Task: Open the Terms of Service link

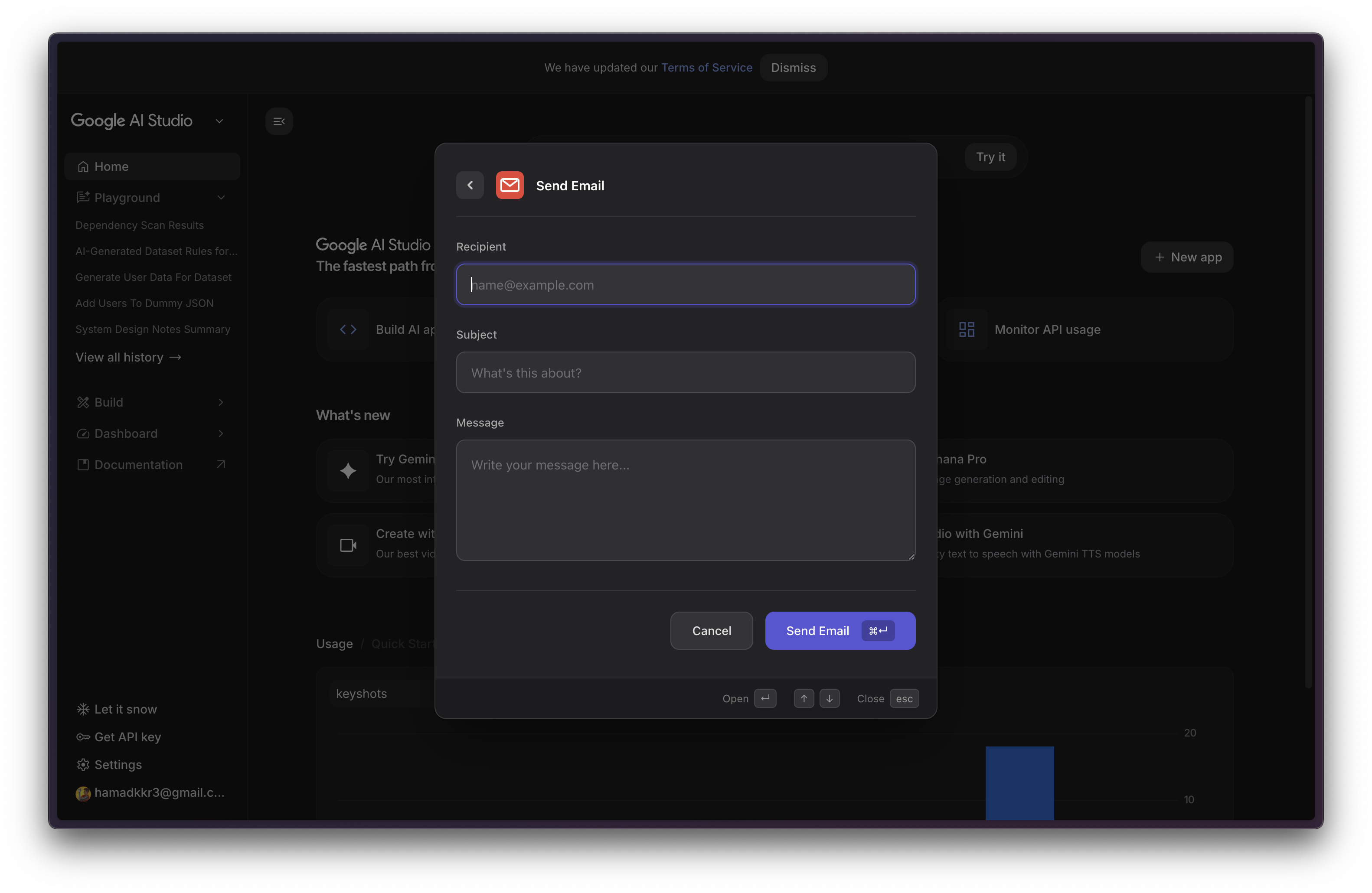Action: coord(706,67)
